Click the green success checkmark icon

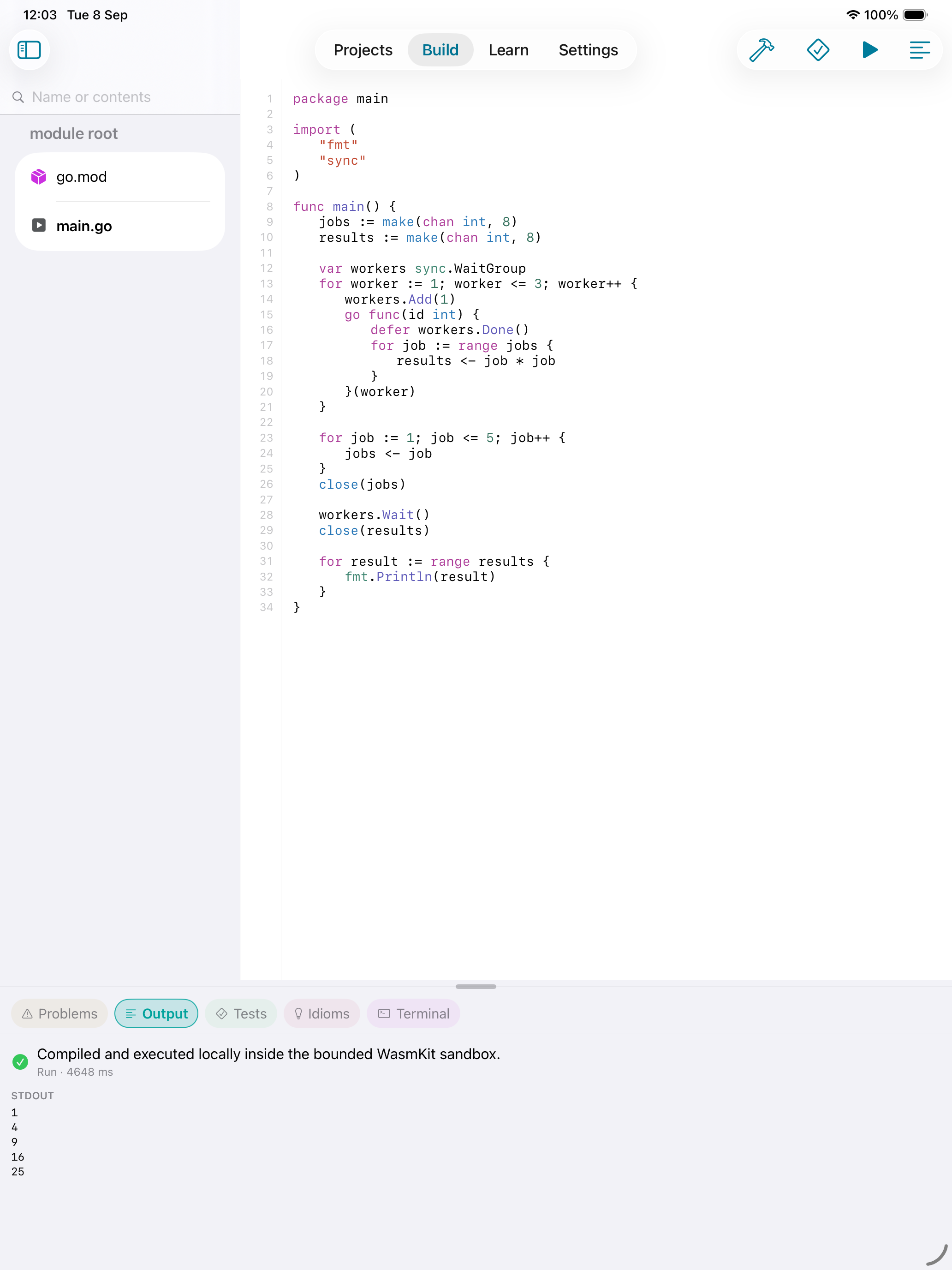(20, 1061)
